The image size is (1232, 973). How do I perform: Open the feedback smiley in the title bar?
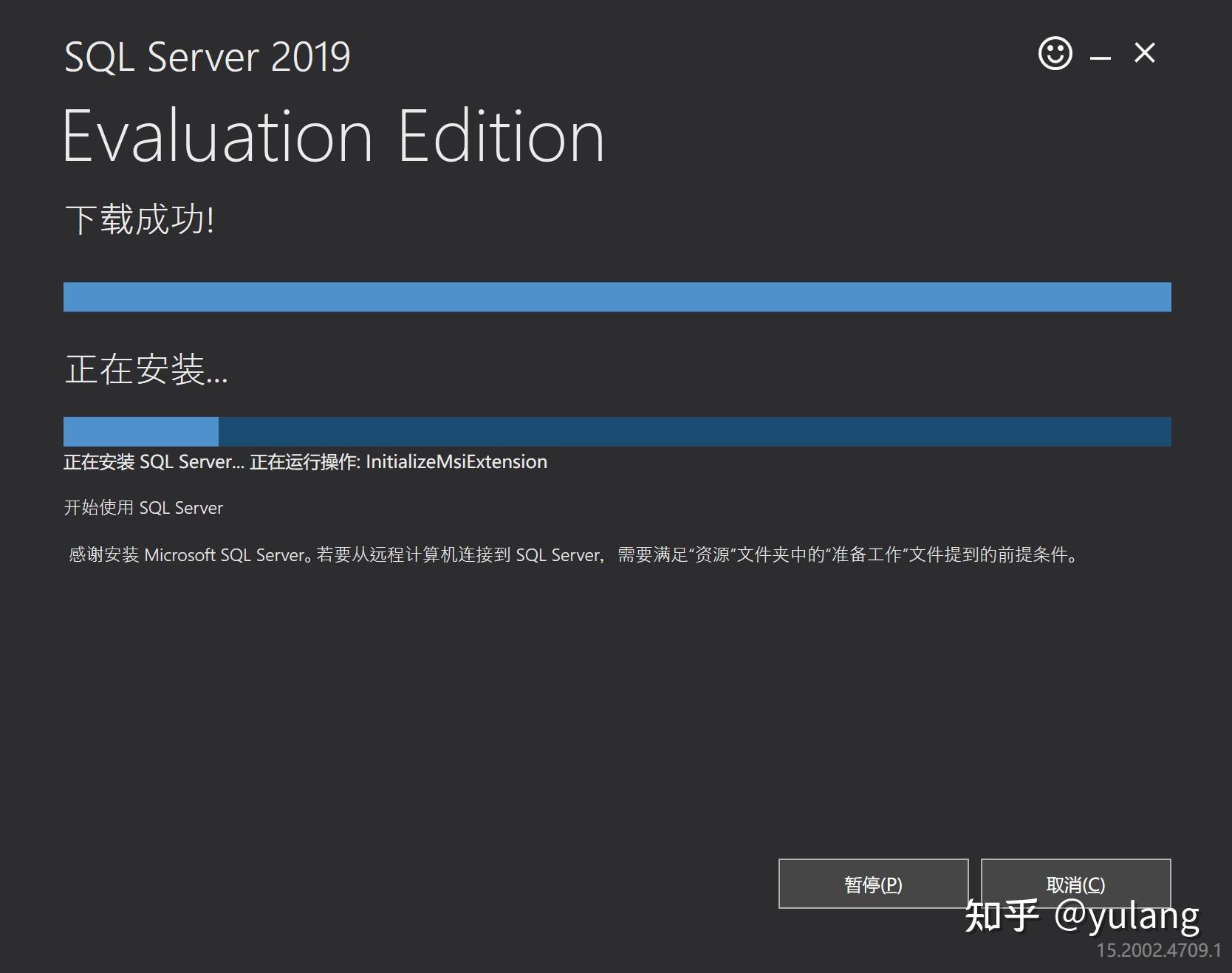pos(1055,53)
